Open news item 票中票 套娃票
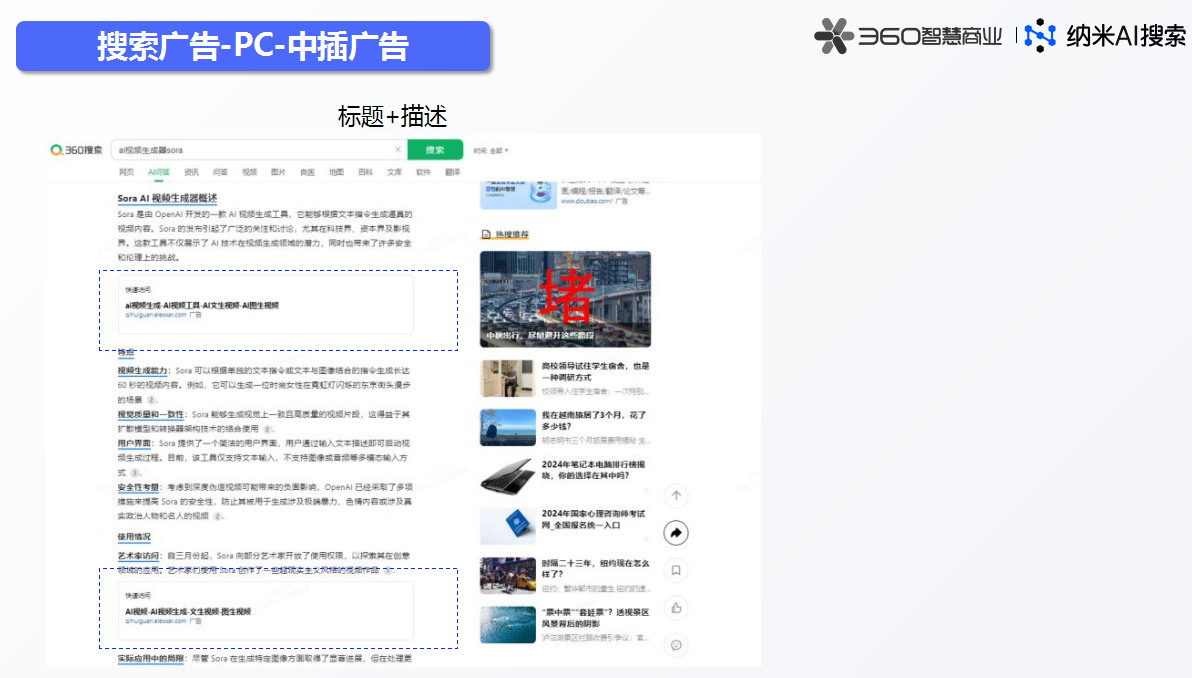Screen dimensions: 1192x678 tap(595, 617)
